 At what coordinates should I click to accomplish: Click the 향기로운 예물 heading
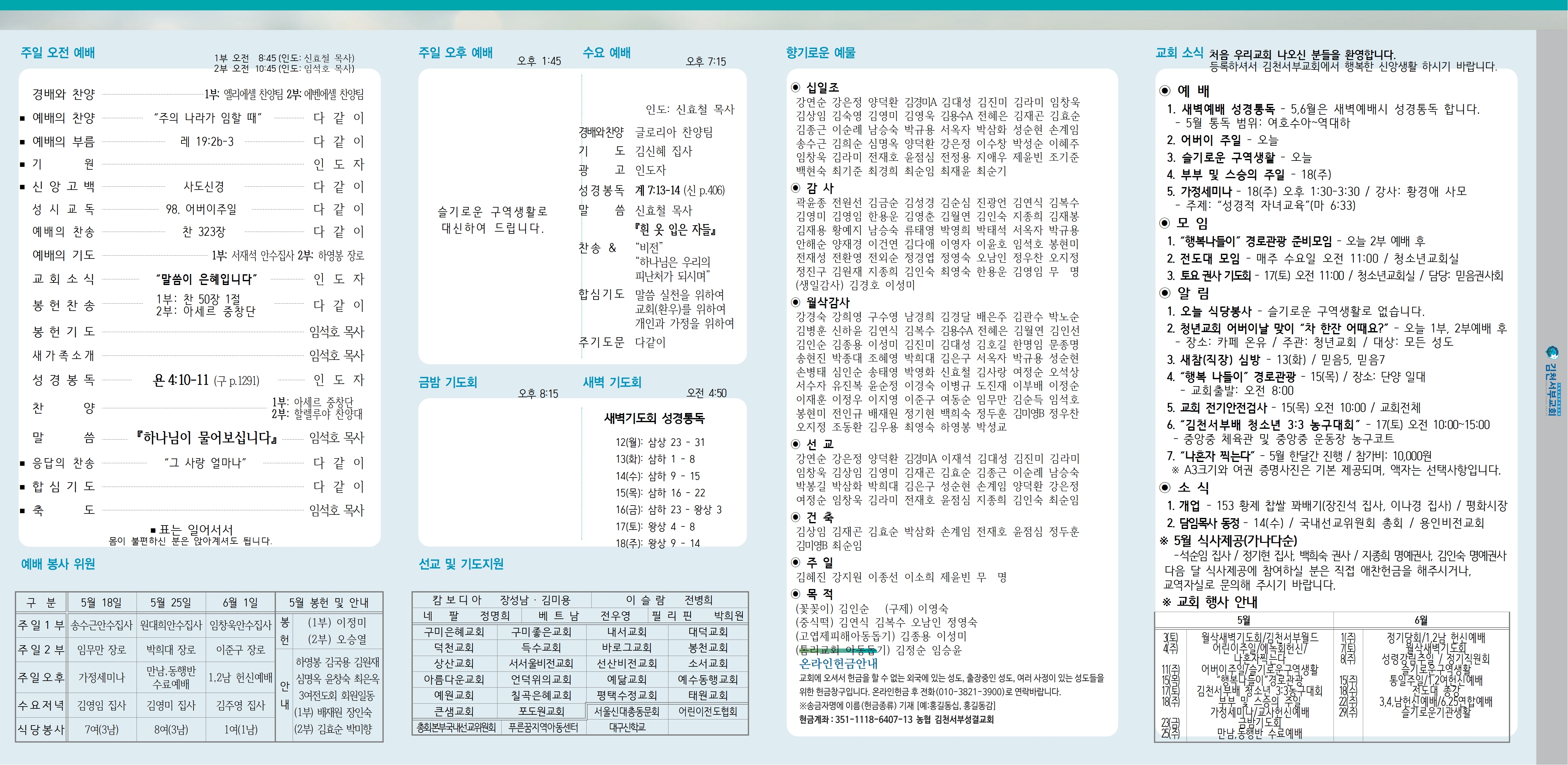(x=821, y=53)
